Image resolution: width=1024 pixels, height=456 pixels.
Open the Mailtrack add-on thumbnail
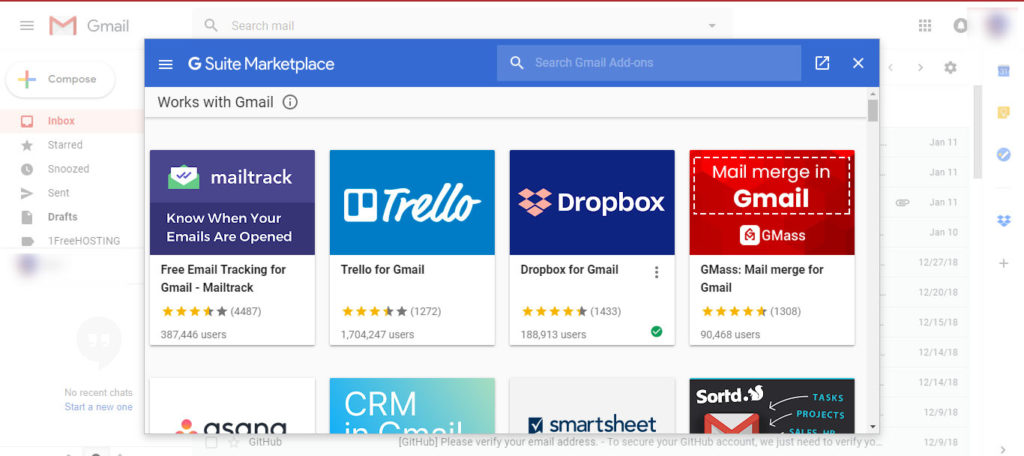232,203
